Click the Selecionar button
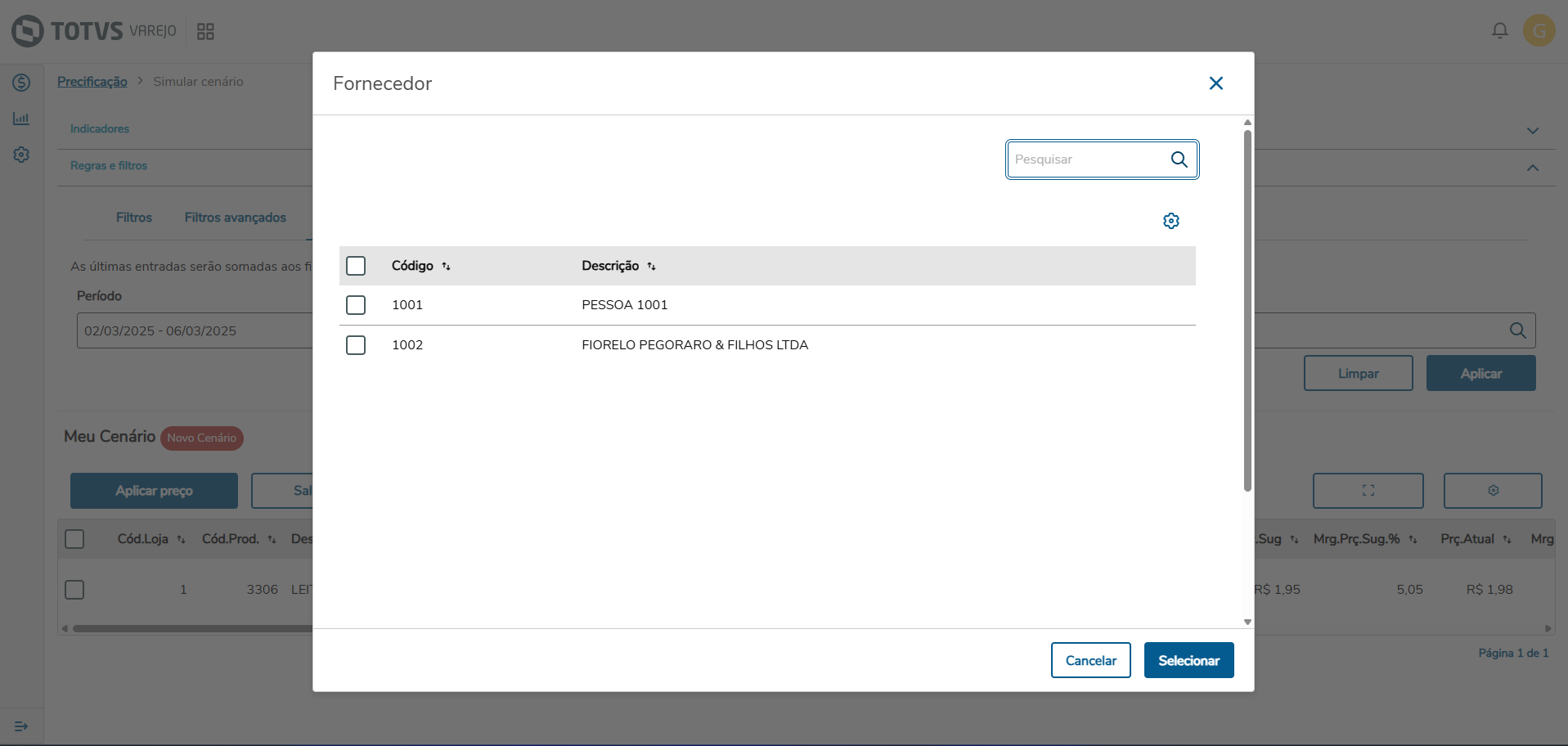 coord(1188,660)
